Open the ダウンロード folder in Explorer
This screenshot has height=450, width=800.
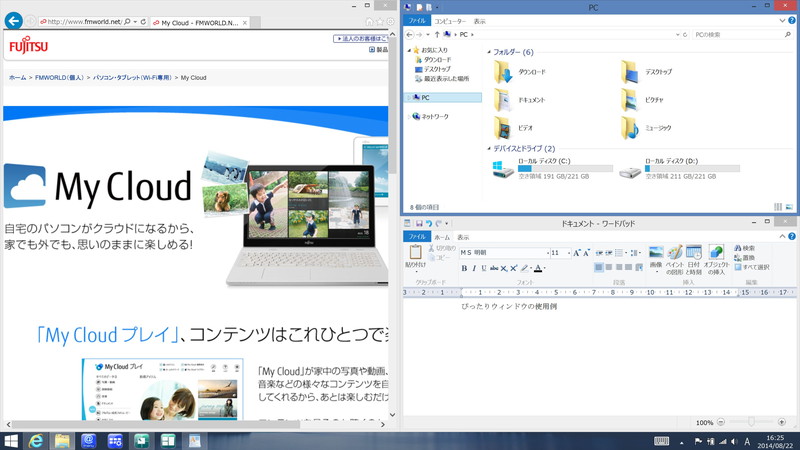pyautogui.click(x=503, y=72)
